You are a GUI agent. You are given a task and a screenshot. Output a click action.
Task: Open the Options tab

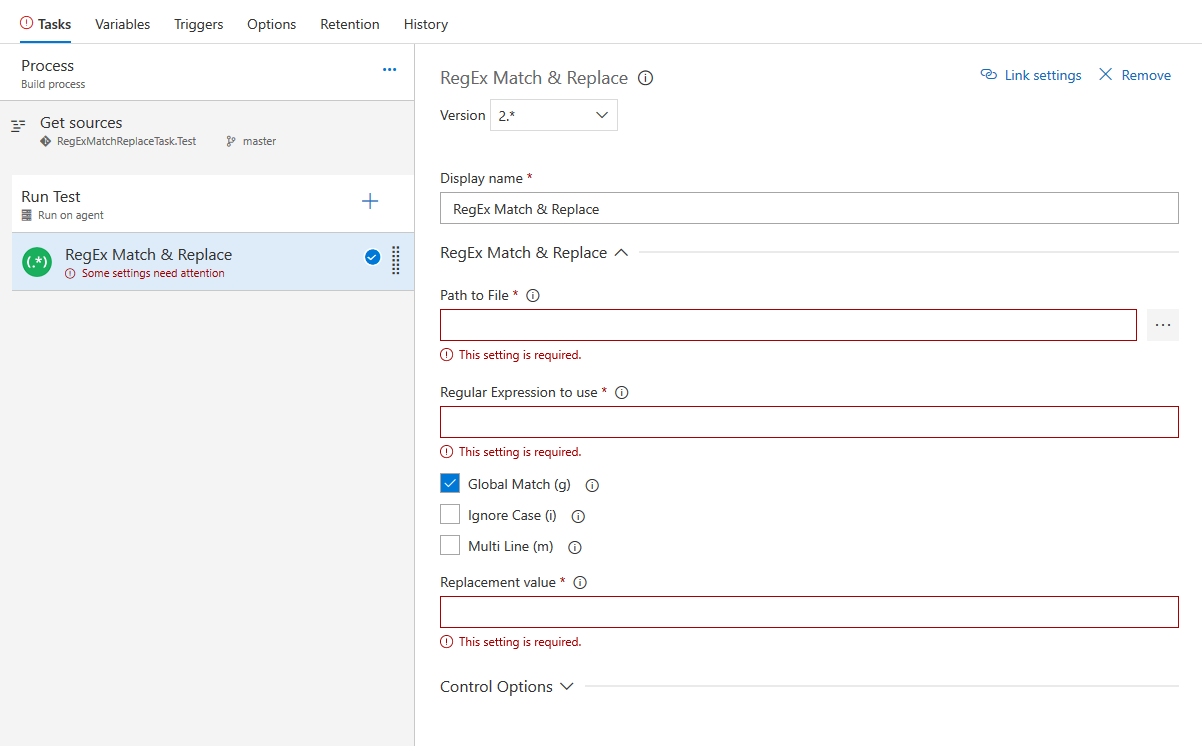point(272,24)
